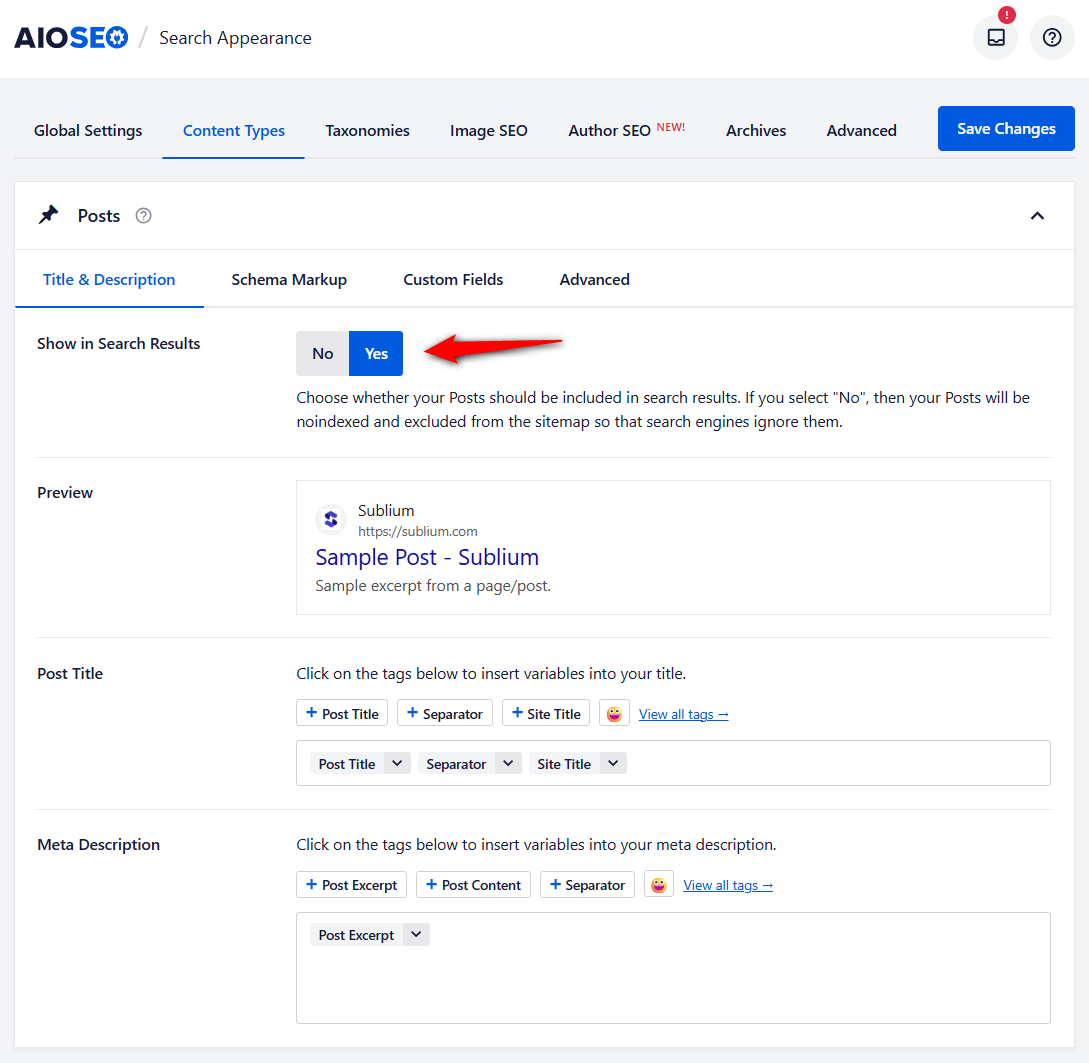Keep Yes selected for Show in Search Results
This screenshot has height=1063, width=1089.
pyautogui.click(x=375, y=353)
